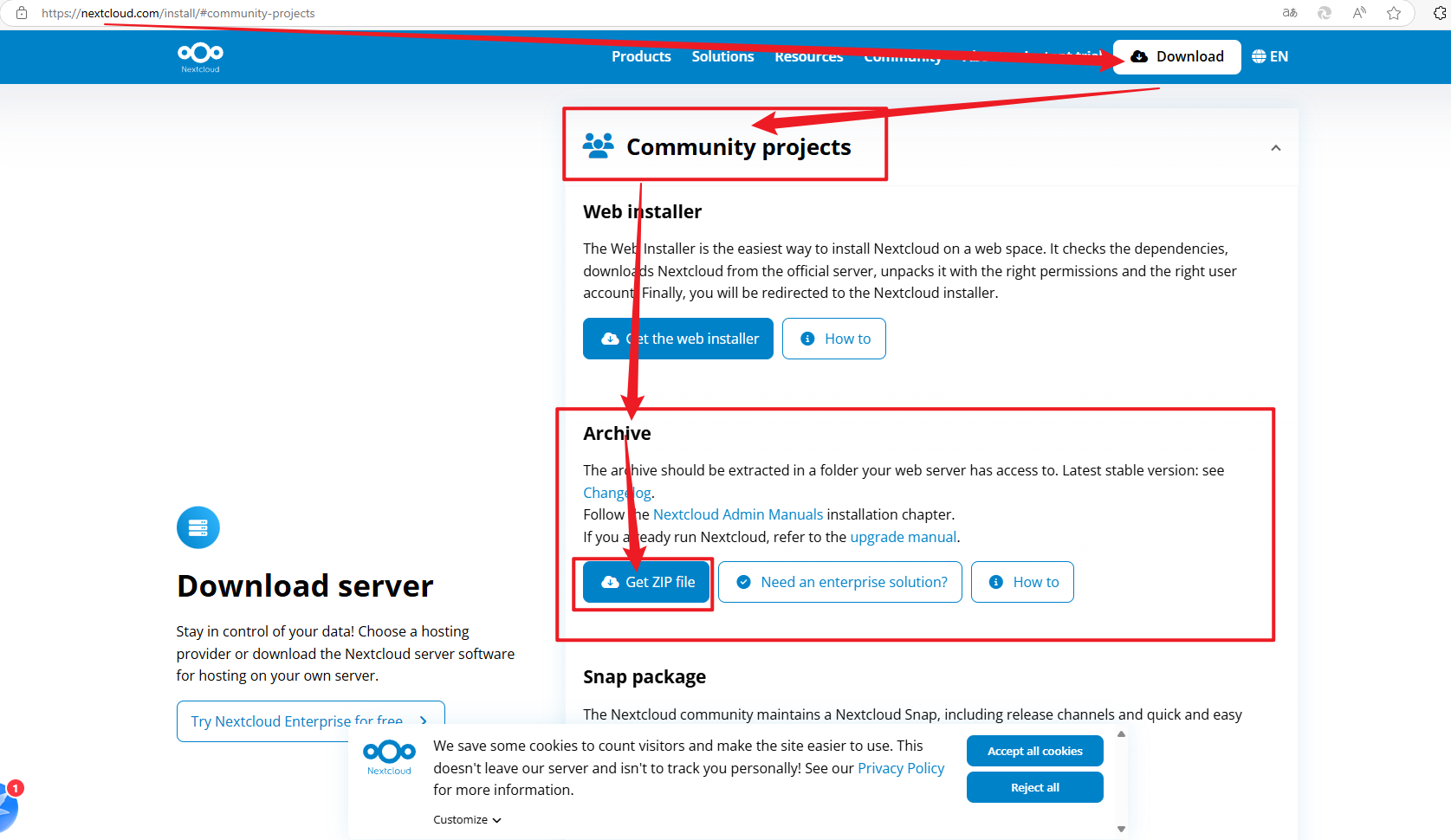
Task: Click the cookie banner scroll down arrow
Action: pyautogui.click(x=1121, y=829)
